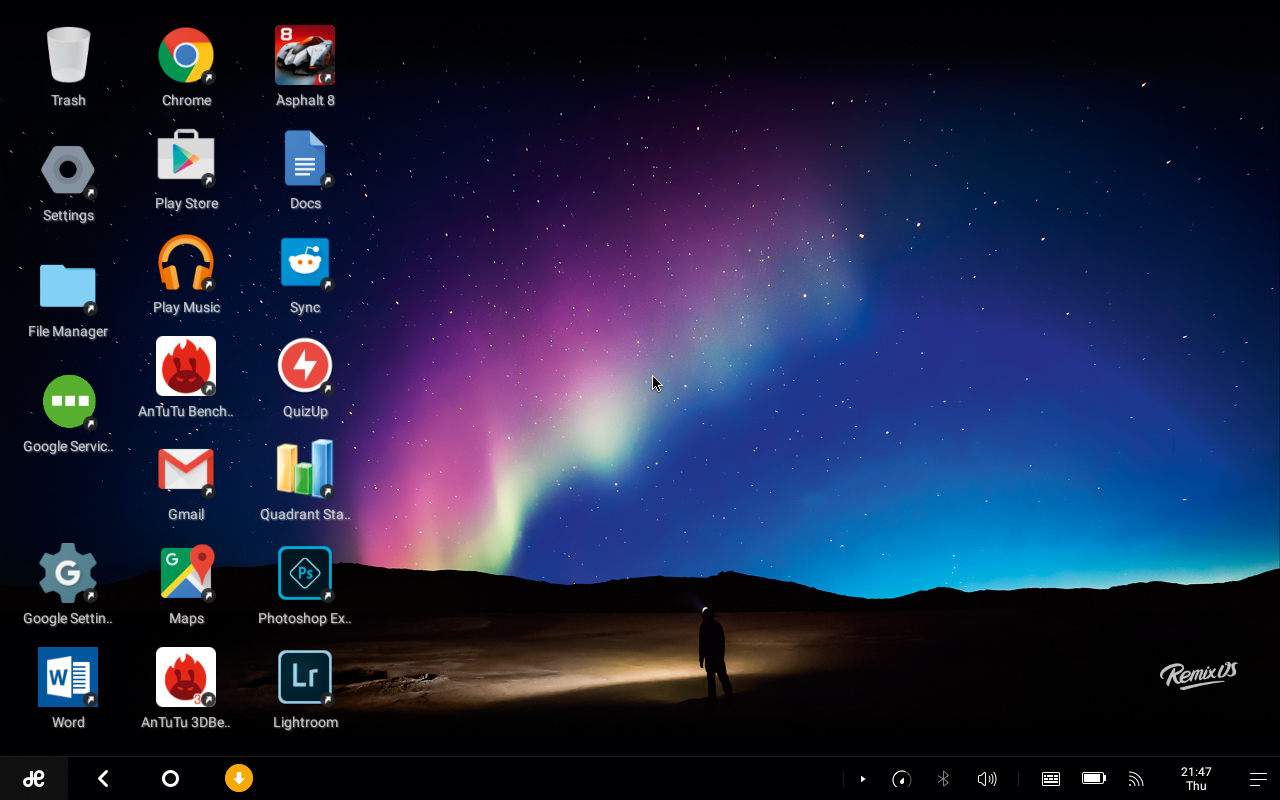
Task: Launch the Chrome browser
Action: (186, 55)
